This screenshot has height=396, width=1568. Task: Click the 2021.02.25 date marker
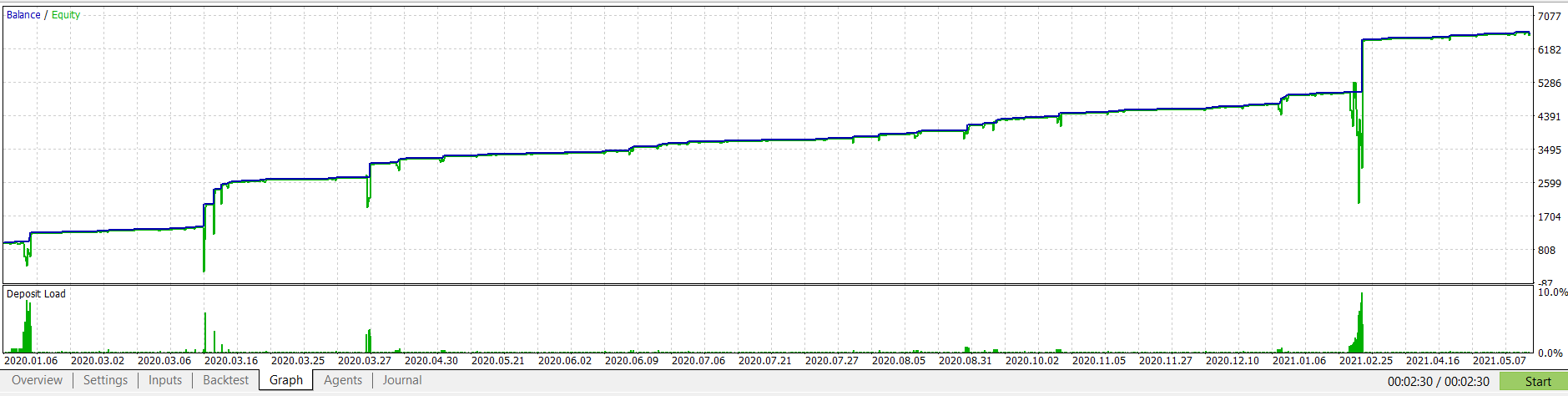pyautogui.click(x=1366, y=361)
